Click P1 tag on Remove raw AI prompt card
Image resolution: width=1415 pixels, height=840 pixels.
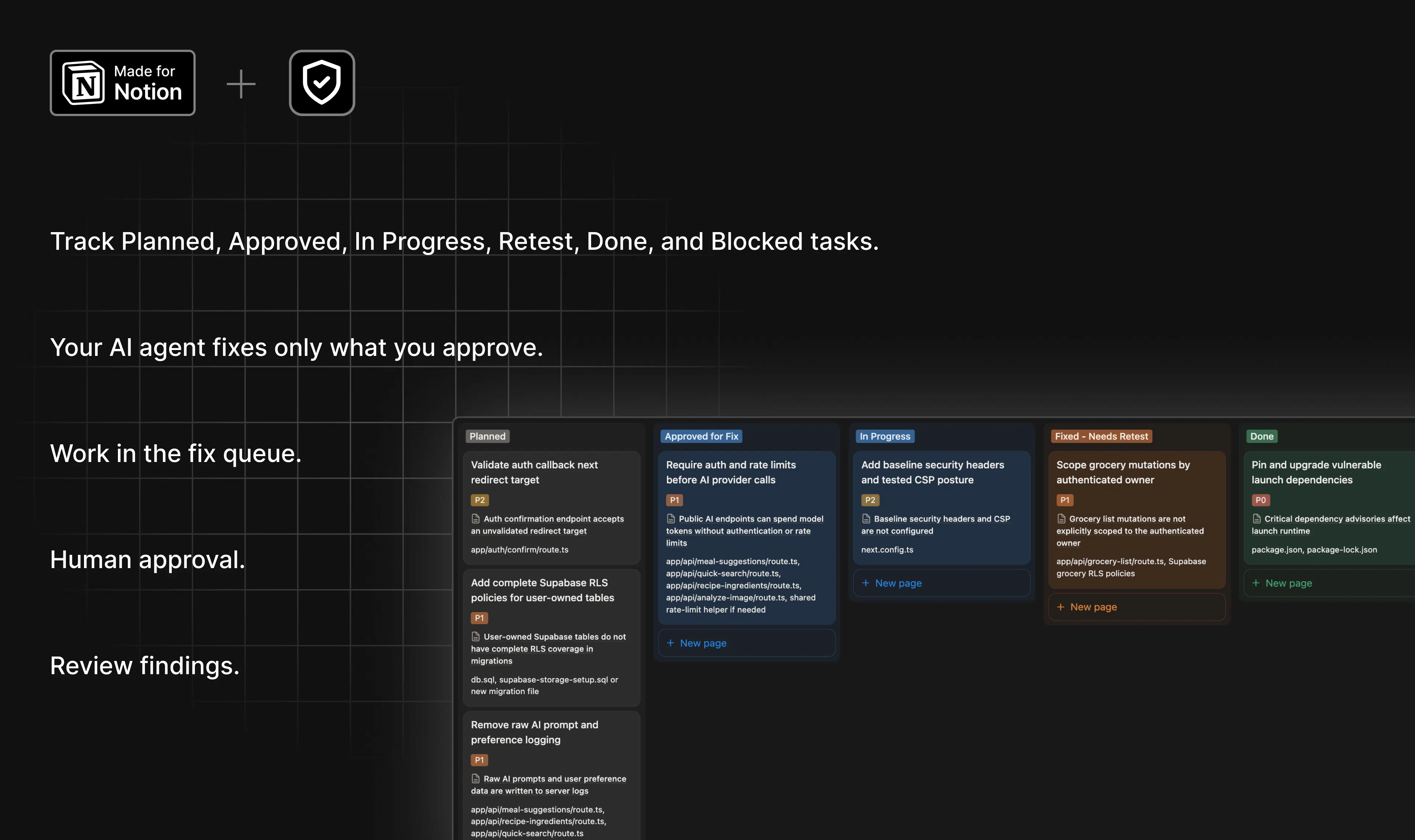[479, 760]
